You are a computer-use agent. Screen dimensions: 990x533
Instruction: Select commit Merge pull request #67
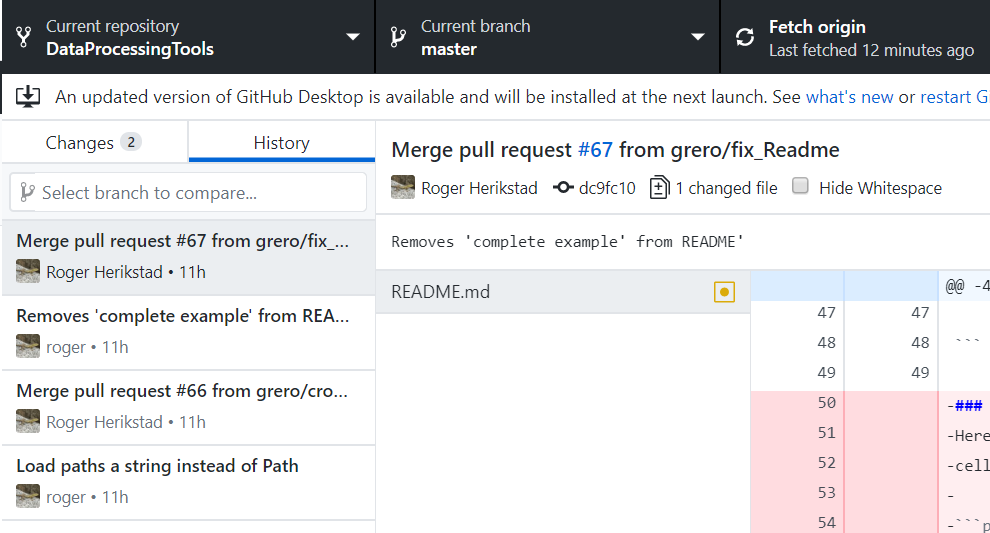188,257
